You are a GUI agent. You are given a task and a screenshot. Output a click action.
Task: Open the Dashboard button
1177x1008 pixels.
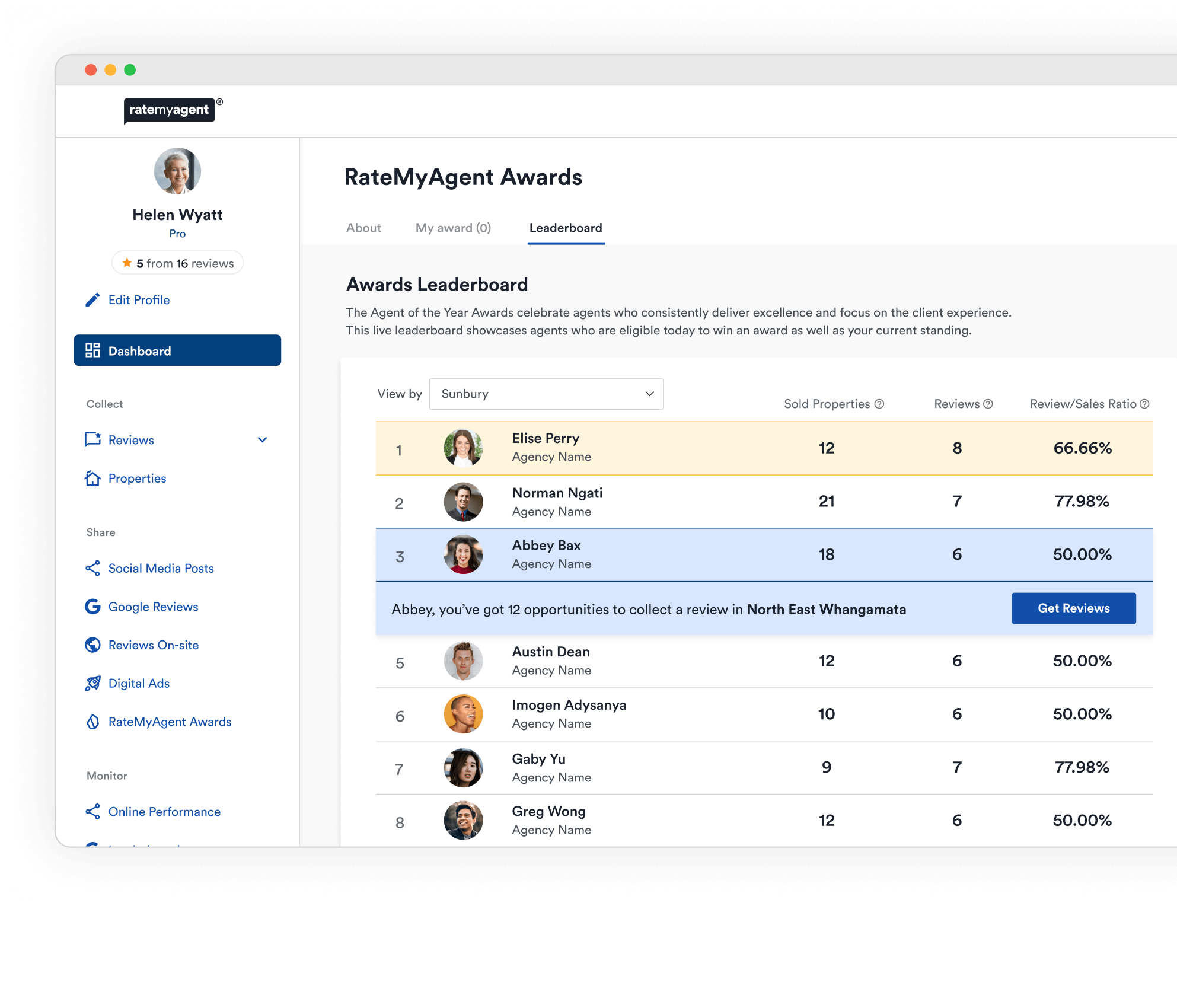[177, 350]
